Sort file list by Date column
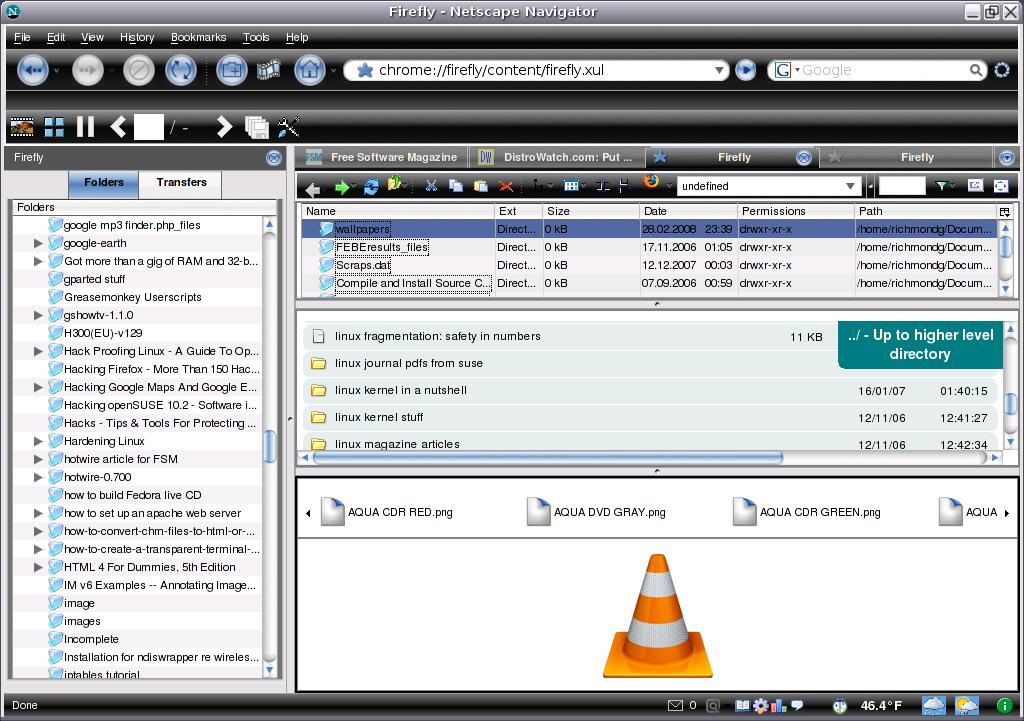 point(688,212)
